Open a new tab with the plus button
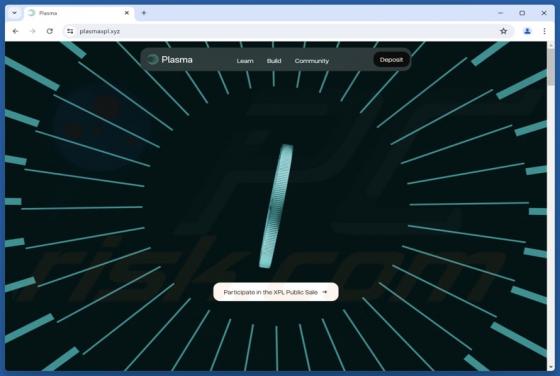The height and width of the screenshot is (376, 560). [144, 13]
